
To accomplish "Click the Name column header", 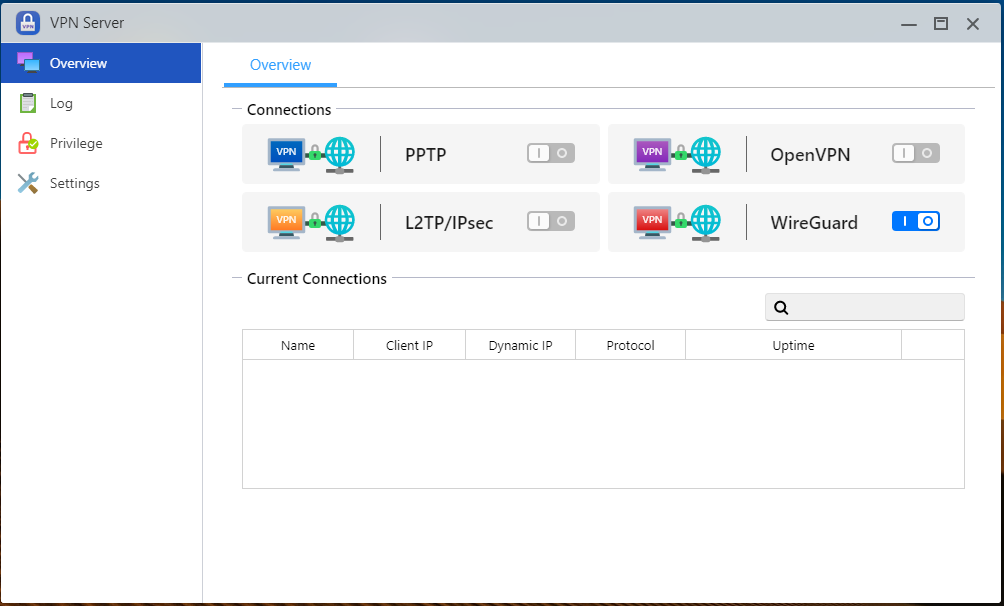I will tap(298, 345).
